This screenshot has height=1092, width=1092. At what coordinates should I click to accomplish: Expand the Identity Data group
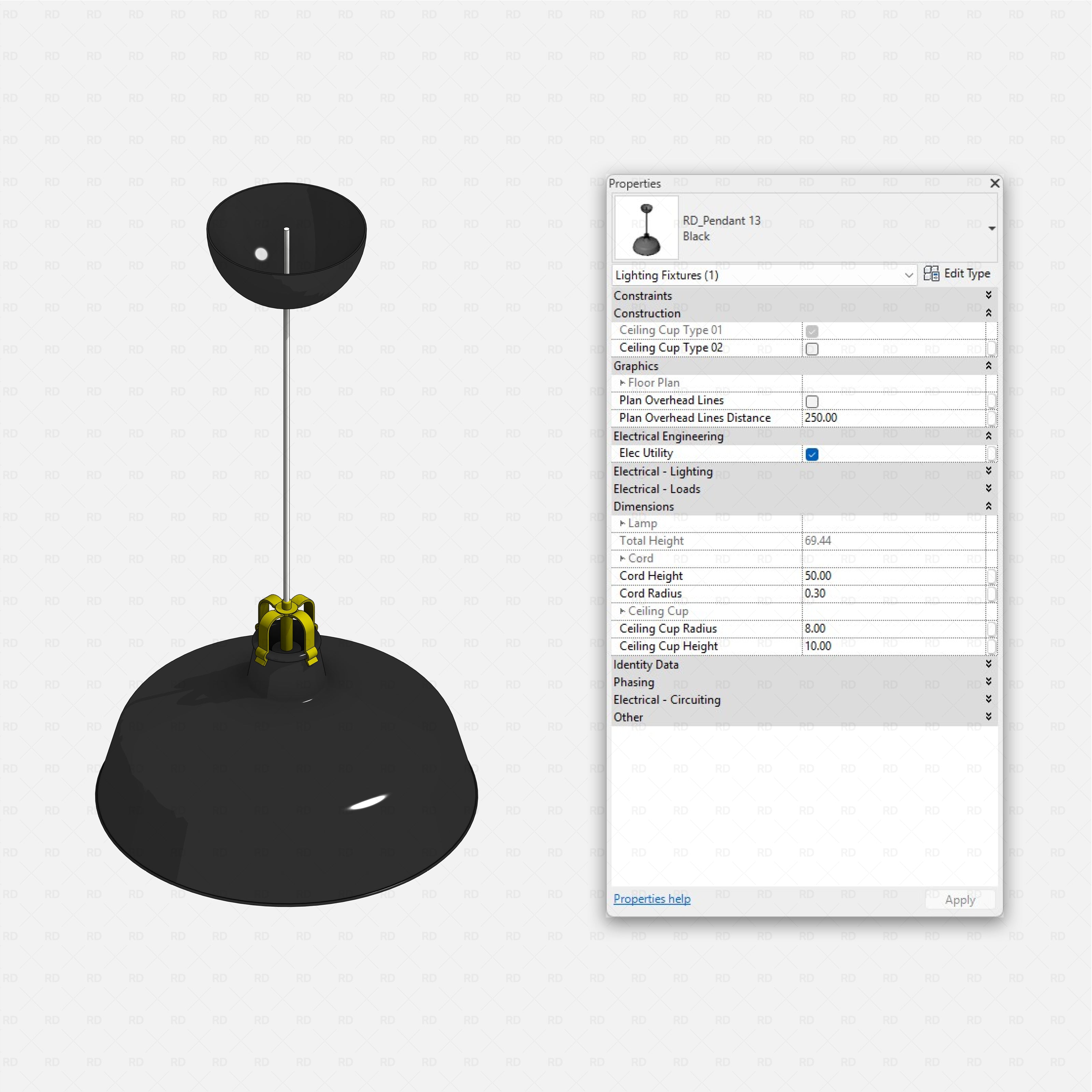pos(989,664)
